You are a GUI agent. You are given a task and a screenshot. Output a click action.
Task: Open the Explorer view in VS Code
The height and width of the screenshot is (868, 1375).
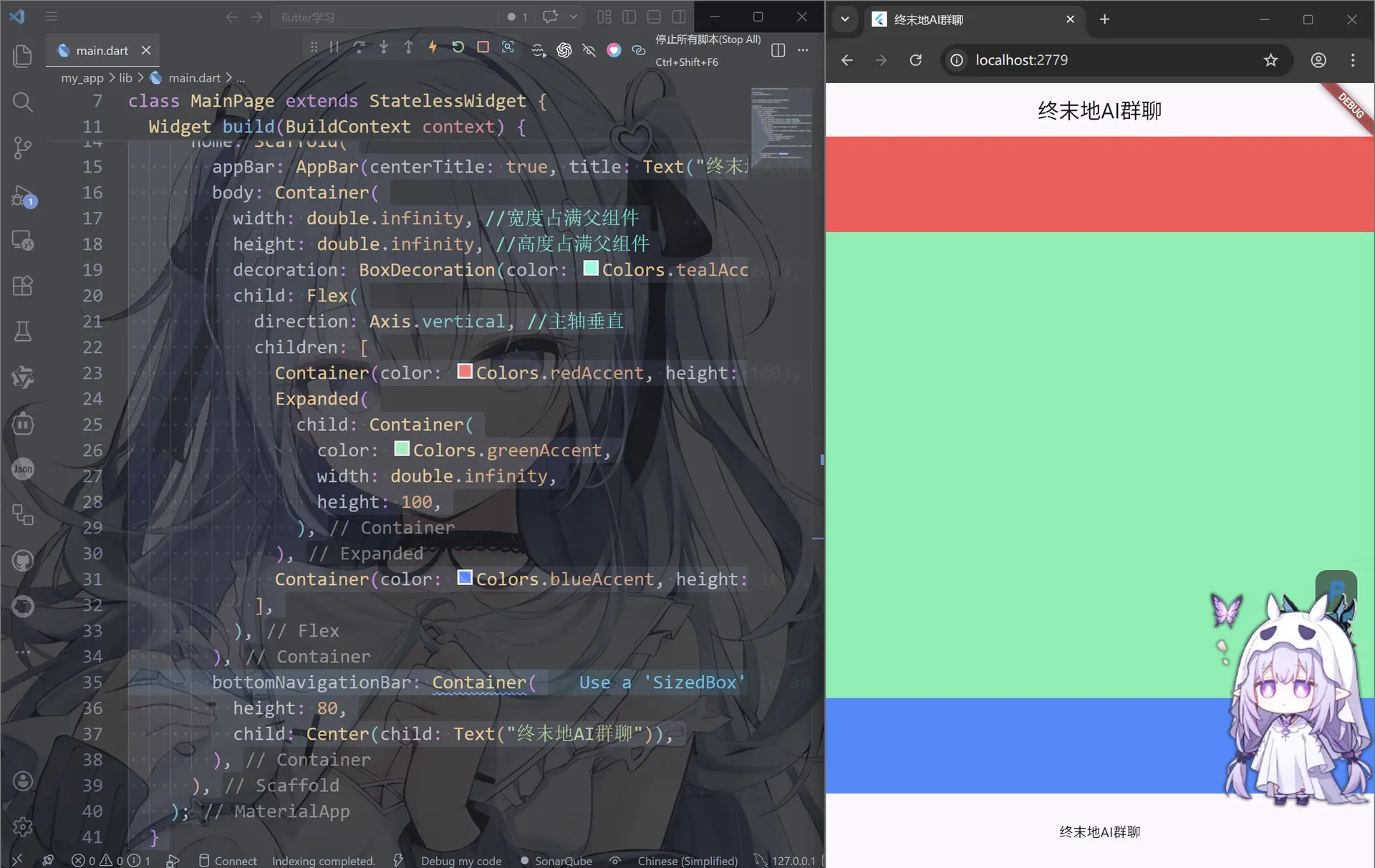(23, 56)
